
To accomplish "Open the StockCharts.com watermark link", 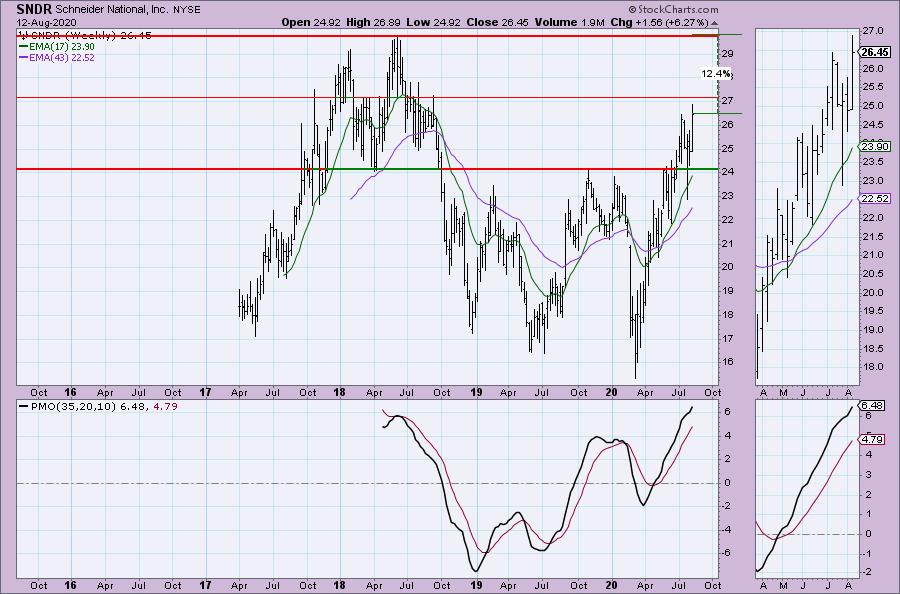I will click(673, 9).
